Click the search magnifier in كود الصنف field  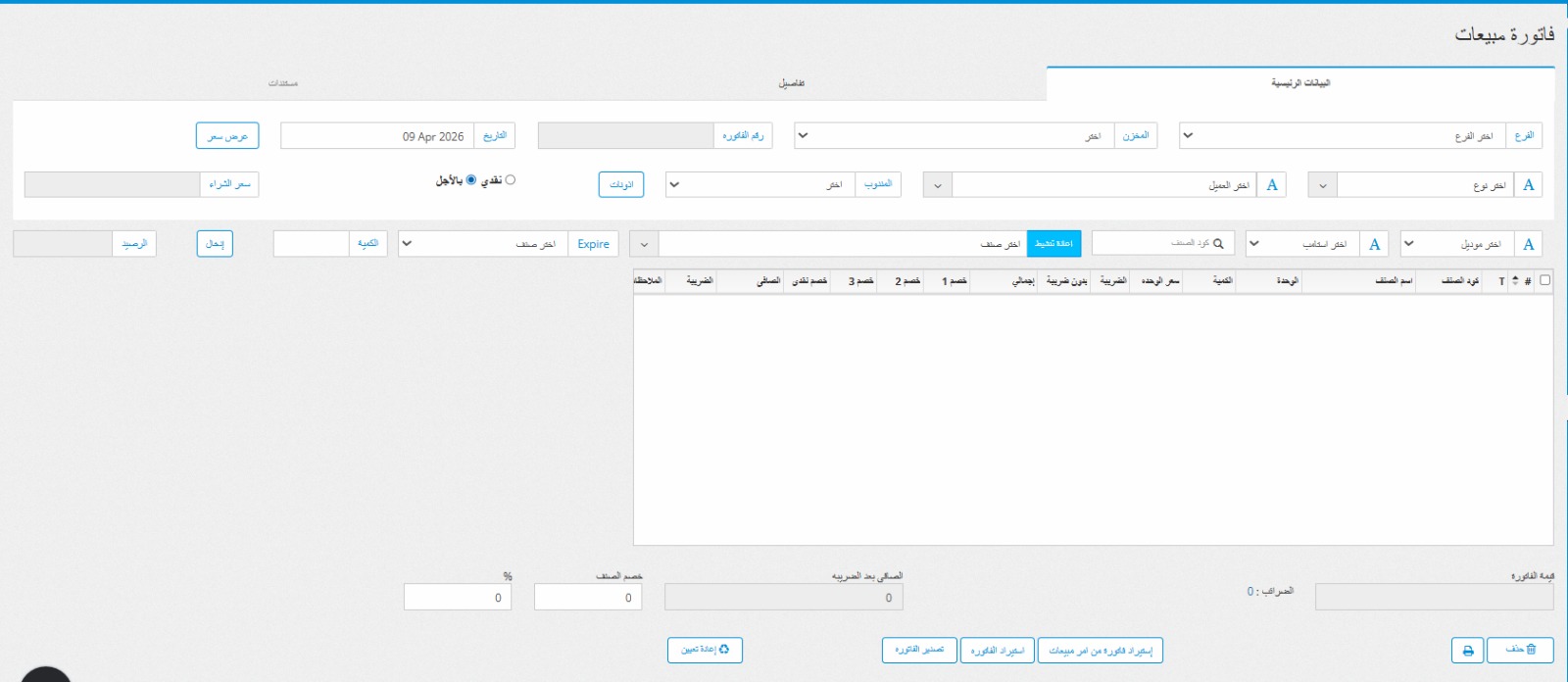click(x=1218, y=243)
